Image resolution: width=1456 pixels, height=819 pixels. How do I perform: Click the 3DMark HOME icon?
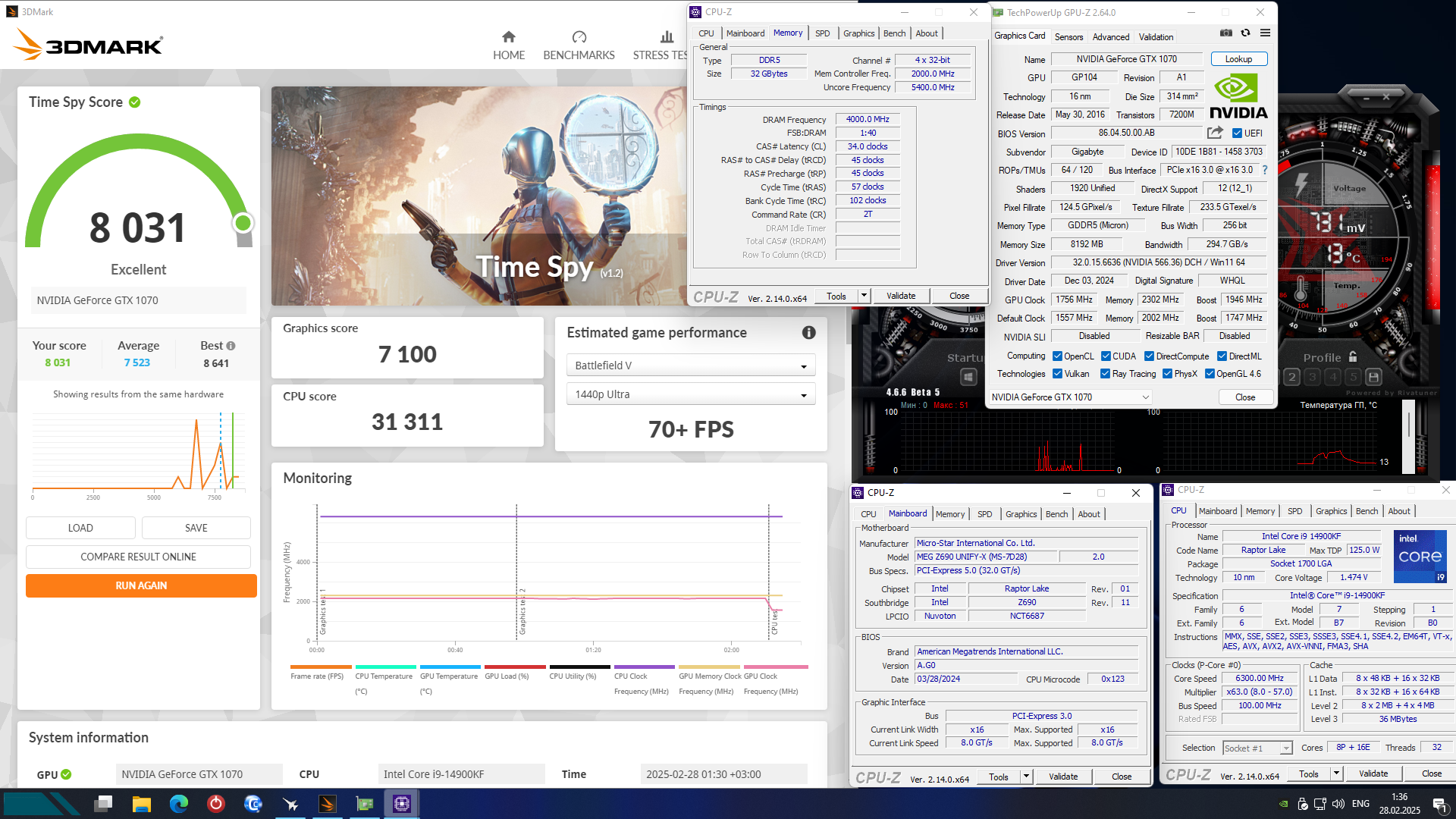[x=508, y=36]
